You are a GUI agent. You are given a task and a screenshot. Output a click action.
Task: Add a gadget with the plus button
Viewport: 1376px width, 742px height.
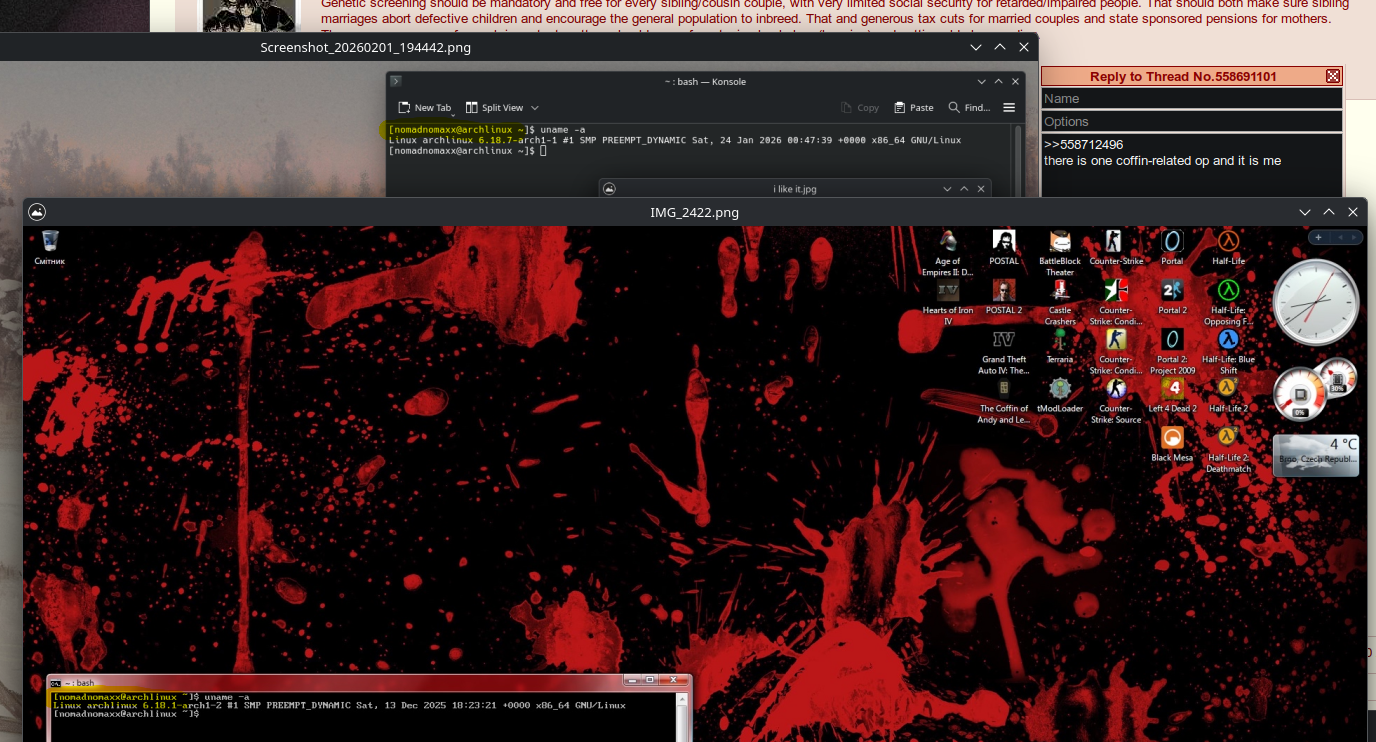(1319, 237)
